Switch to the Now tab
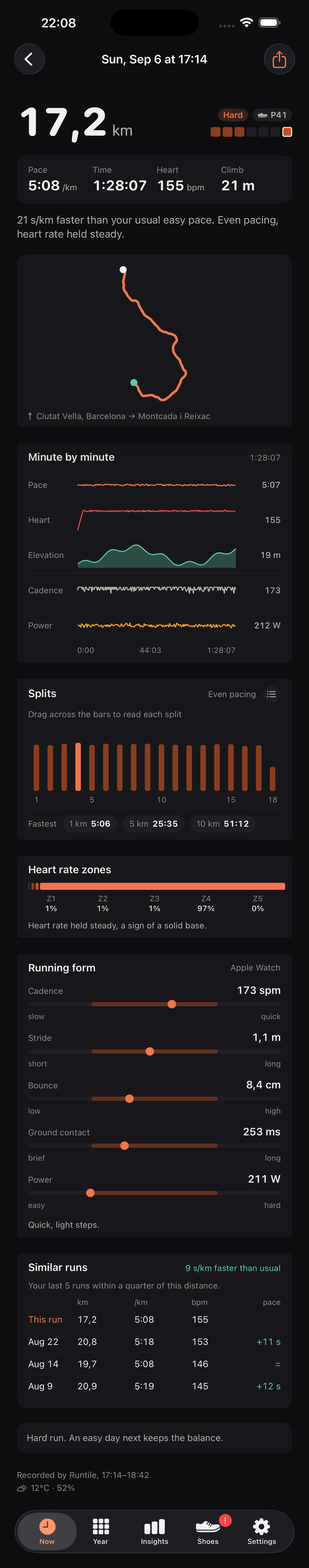Screen dimensions: 309x1568 47,1532
